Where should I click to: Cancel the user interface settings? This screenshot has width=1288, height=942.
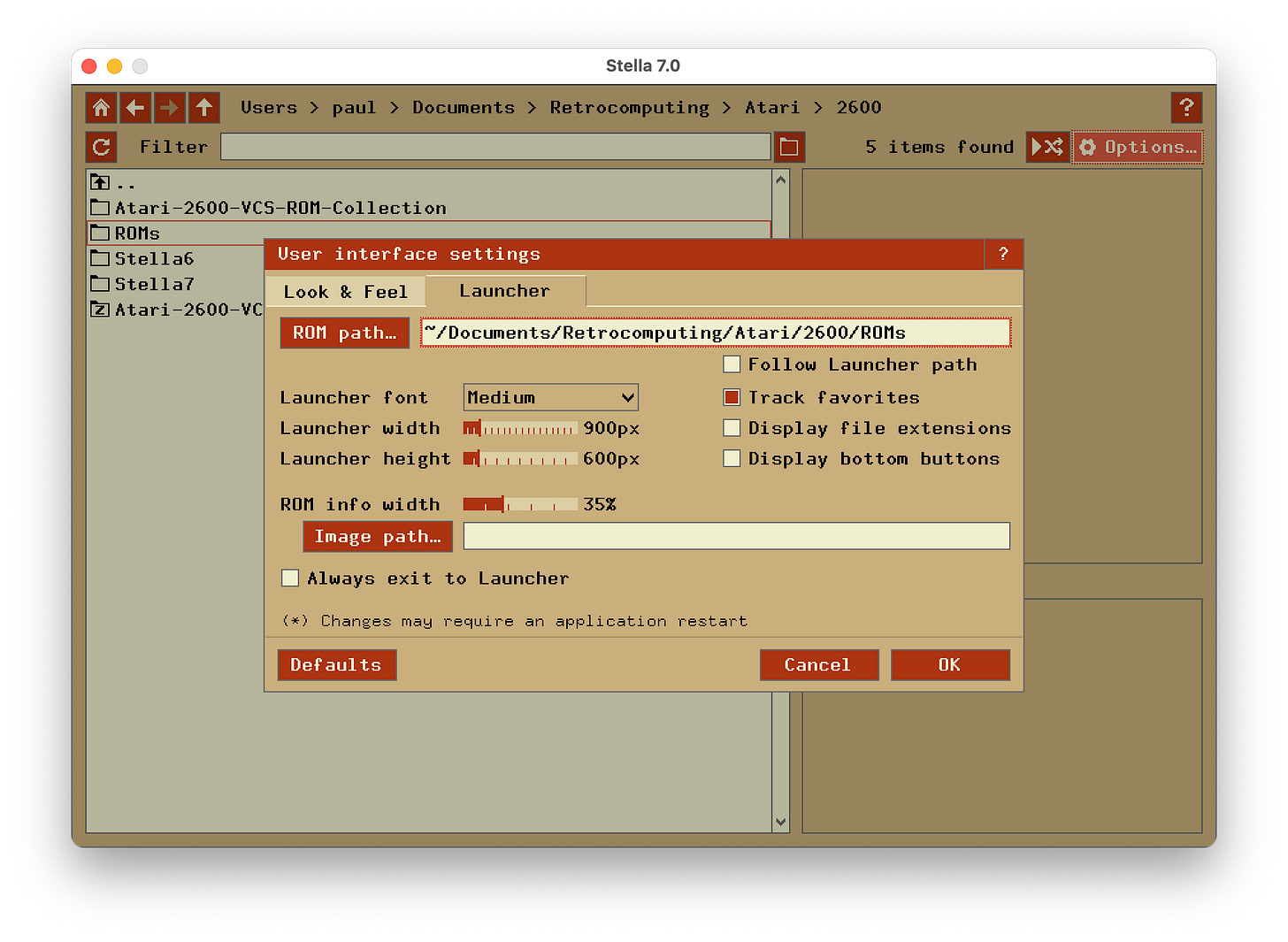(818, 665)
